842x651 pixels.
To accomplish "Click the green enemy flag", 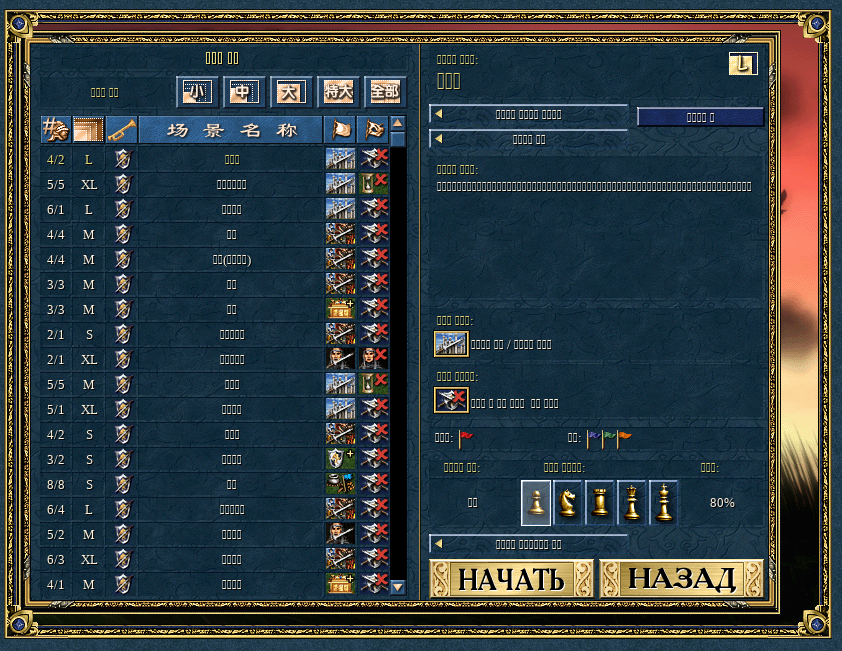I will point(609,439).
